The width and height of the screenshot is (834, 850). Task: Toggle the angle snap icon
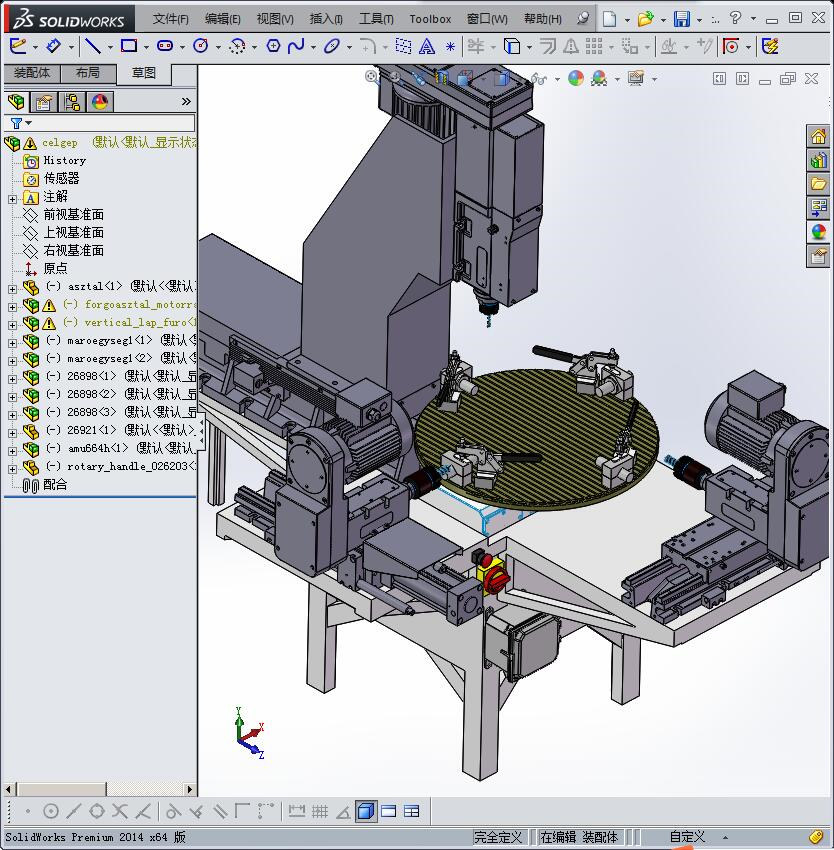coord(343,812)
